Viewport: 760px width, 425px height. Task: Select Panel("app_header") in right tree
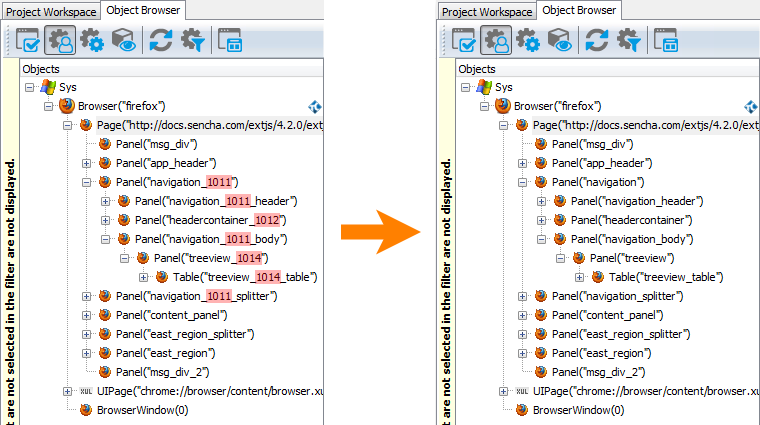tap(602, 163)
